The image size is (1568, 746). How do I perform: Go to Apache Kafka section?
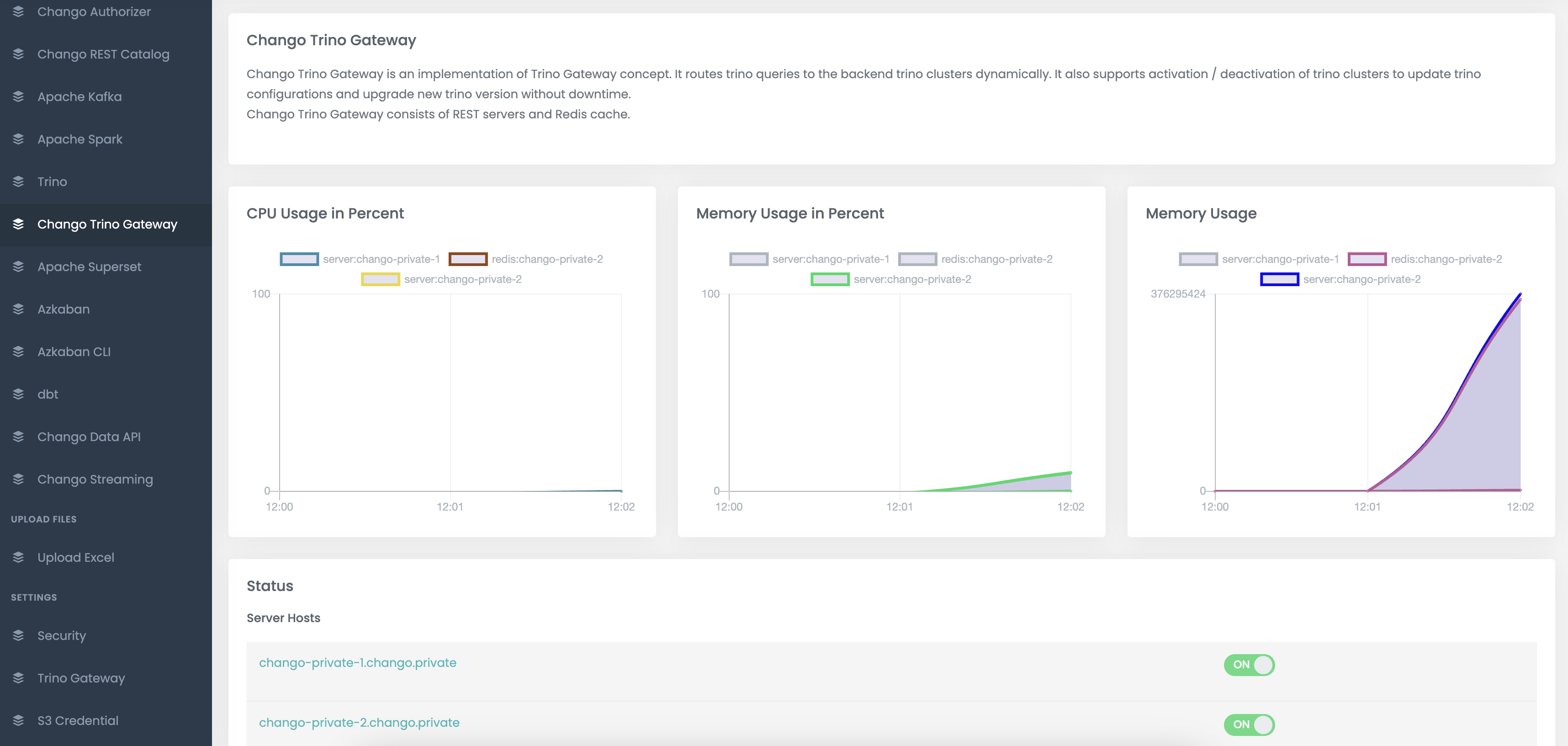point(106,97)
